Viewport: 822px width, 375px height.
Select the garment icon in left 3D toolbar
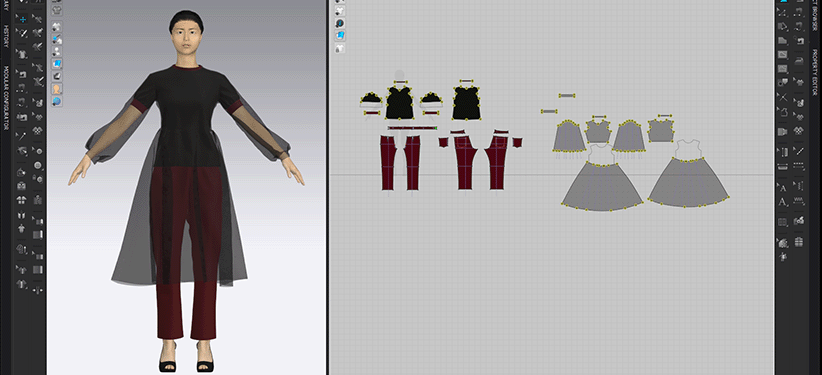[21, 53]
